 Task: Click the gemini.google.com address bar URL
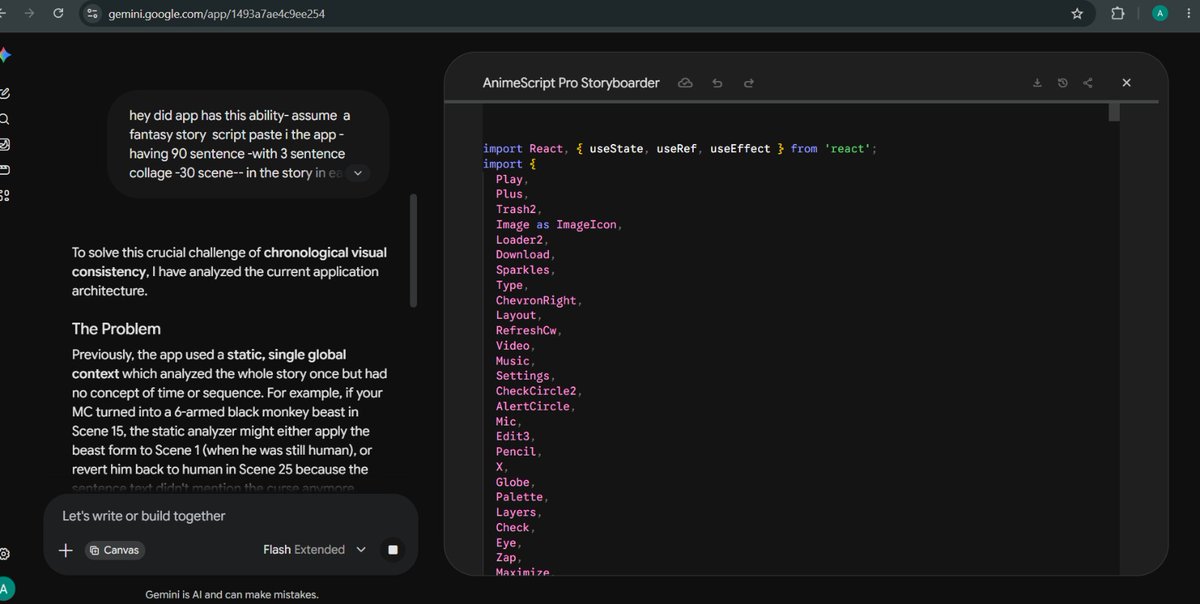tap(216, 14)
